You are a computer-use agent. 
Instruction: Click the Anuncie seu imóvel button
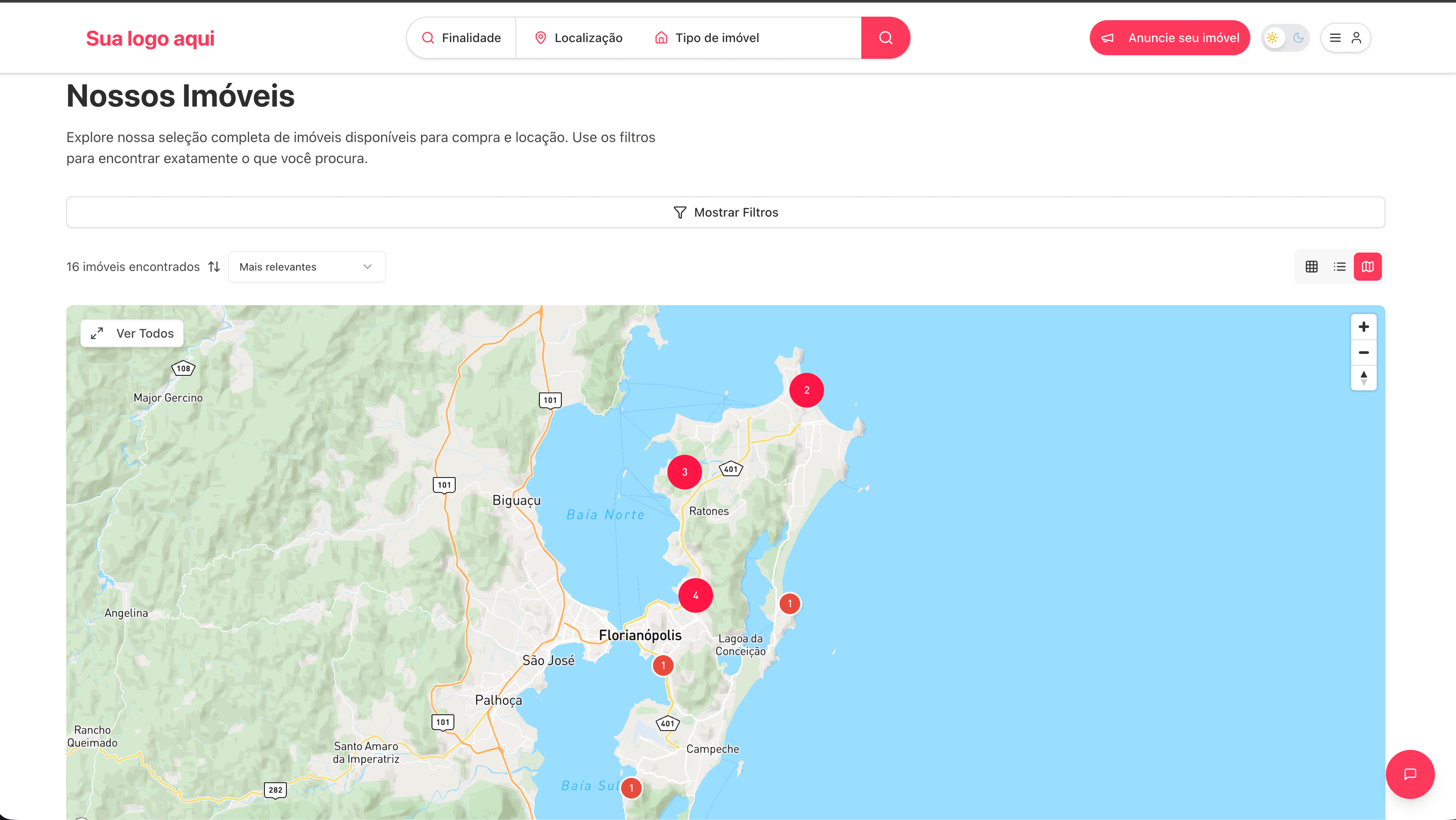[1170, 37]
